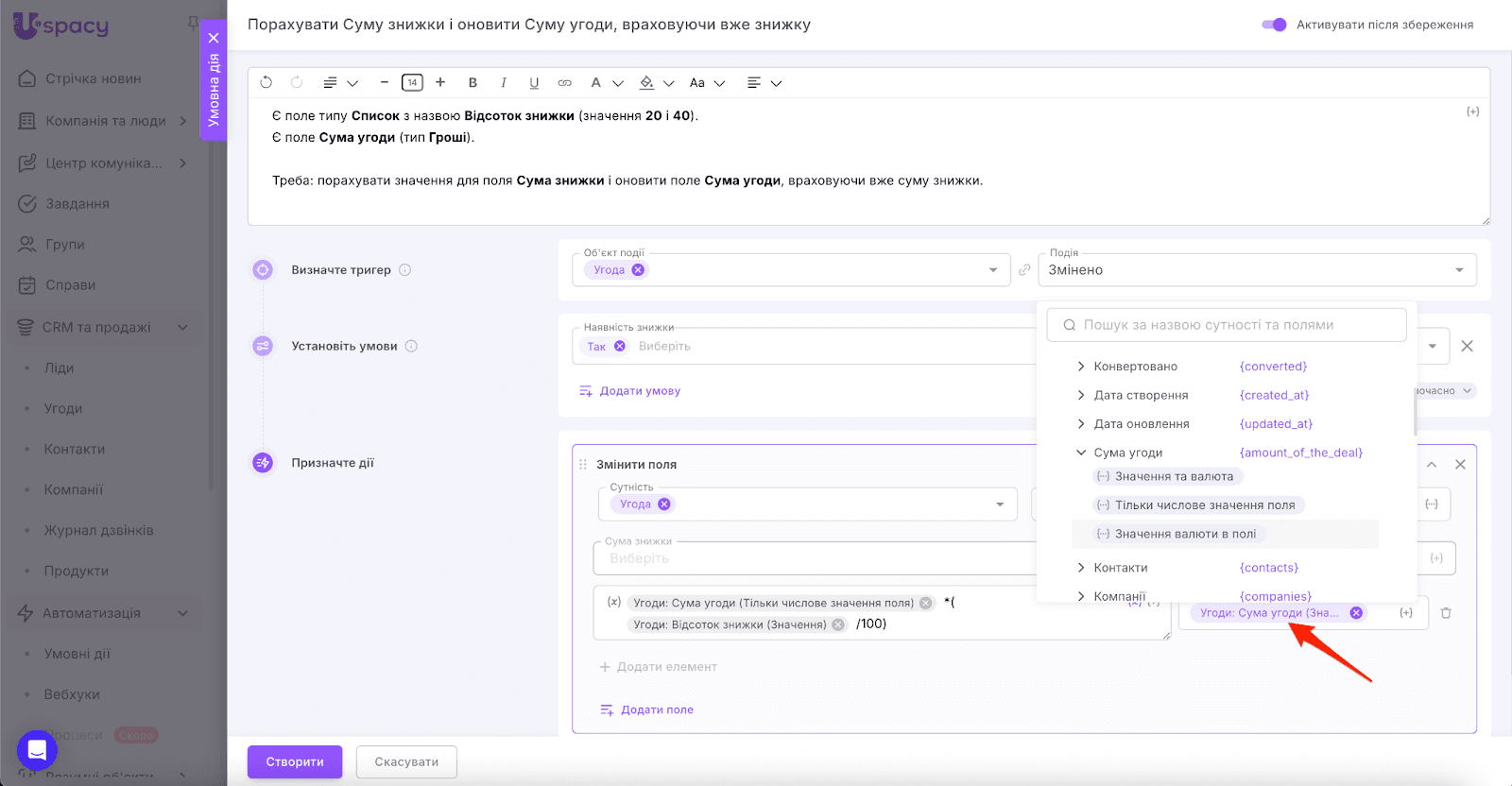Open Угоди in the sidebar
Screen dimensions: 1512x786
coord(63,408)
